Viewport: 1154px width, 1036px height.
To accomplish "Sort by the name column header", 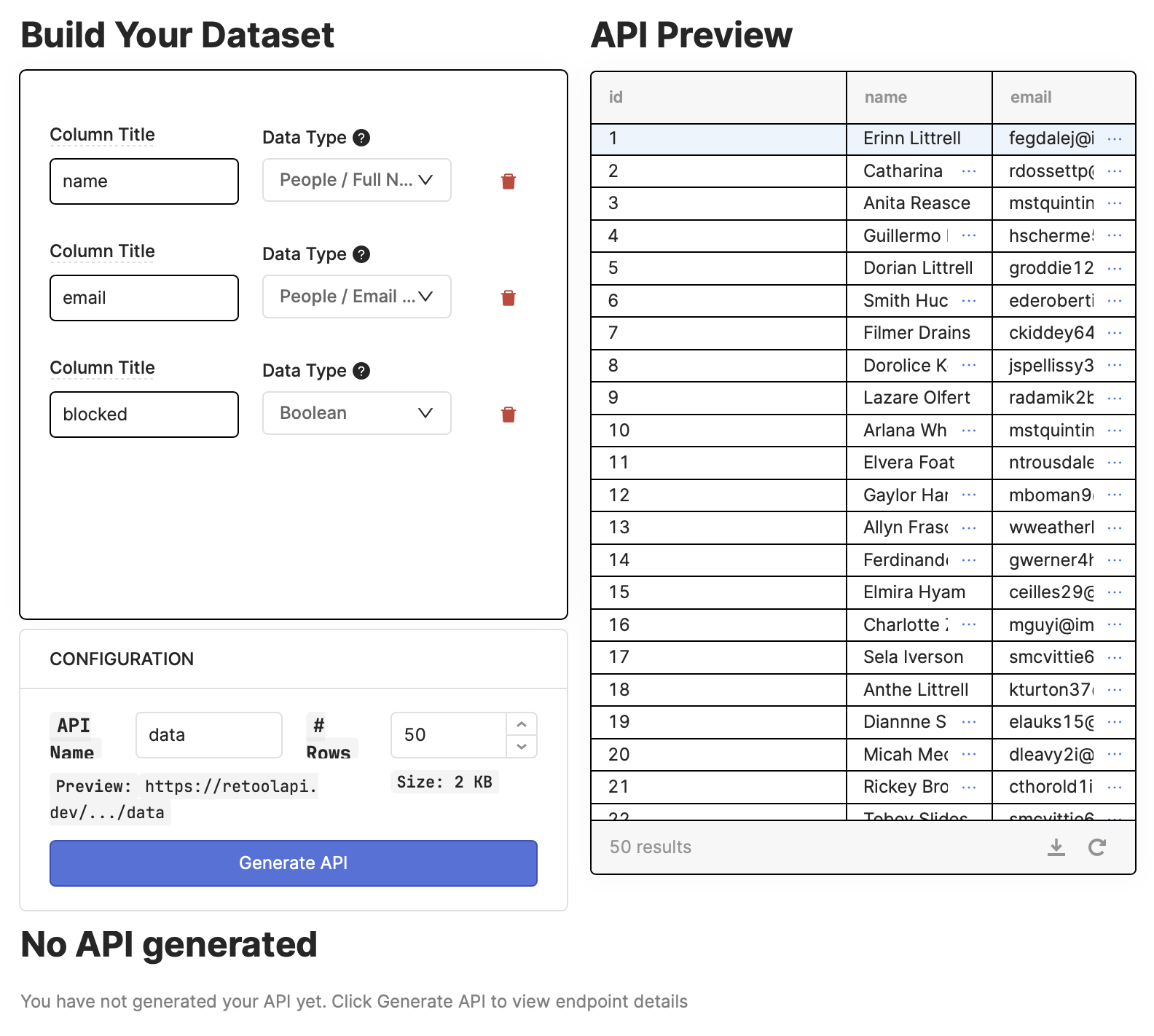I will pos(886,98).
